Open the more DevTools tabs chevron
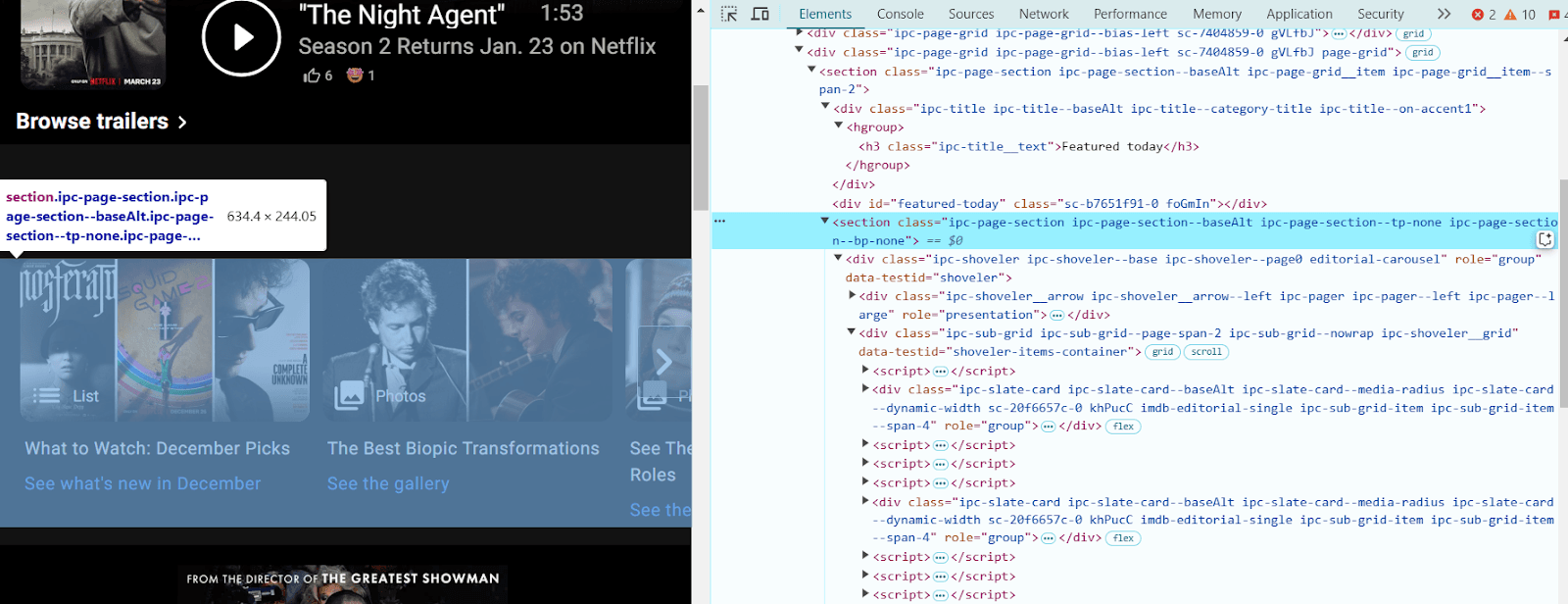The image size is (1568, 604). 1444,14
